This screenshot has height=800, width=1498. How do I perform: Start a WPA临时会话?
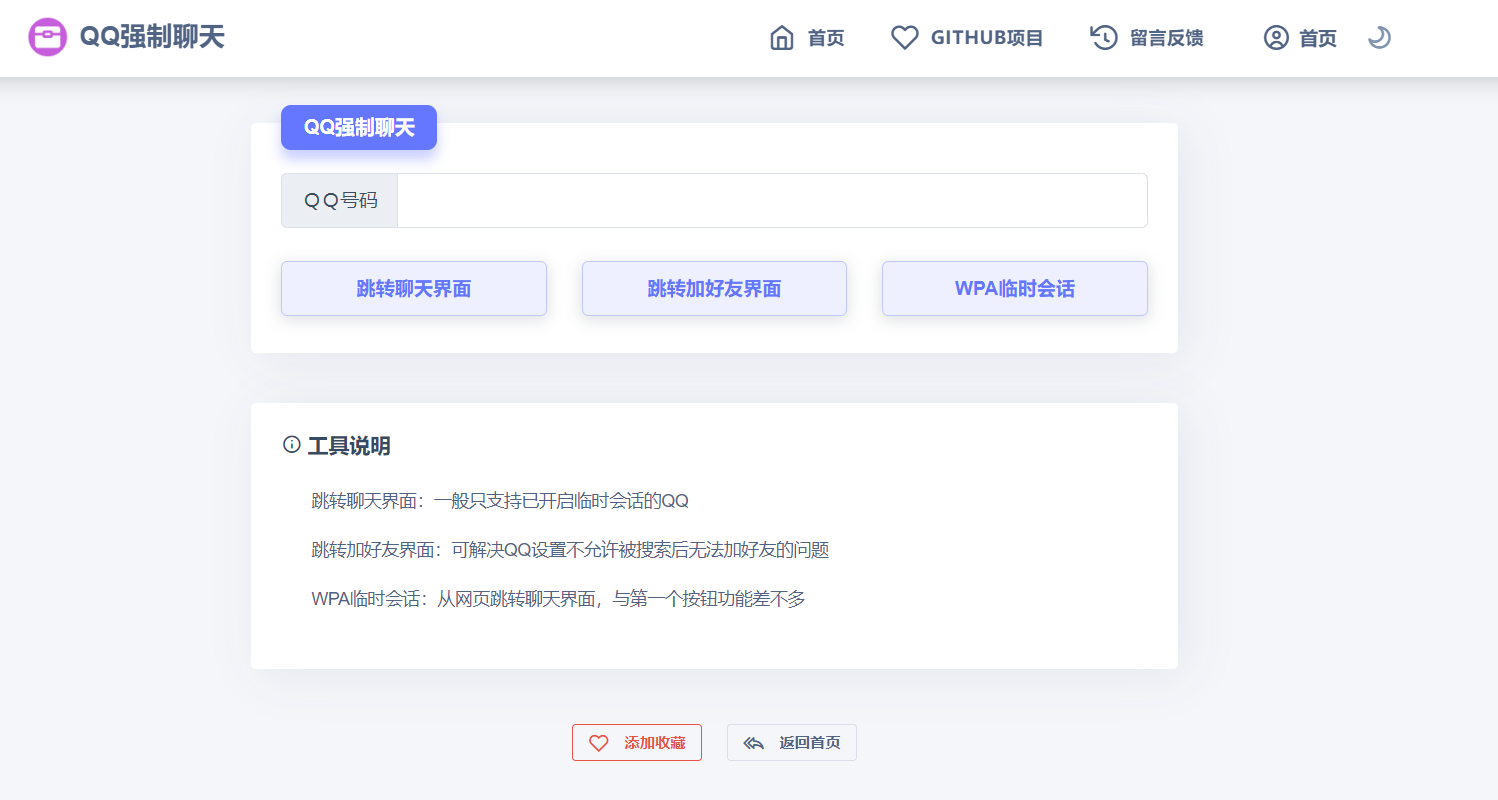1014,288
